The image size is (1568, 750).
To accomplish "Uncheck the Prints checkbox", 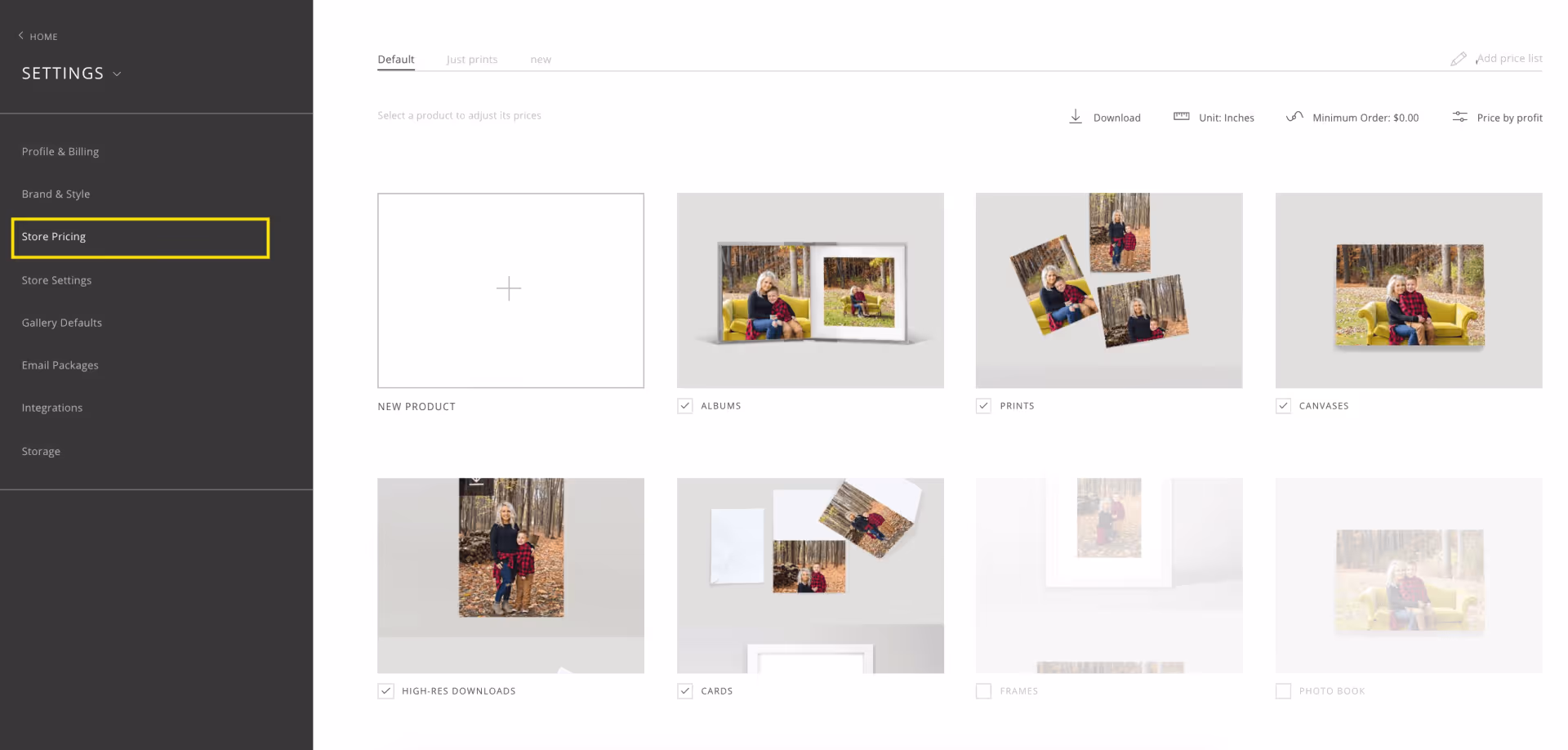I will [x=984, y=406].
